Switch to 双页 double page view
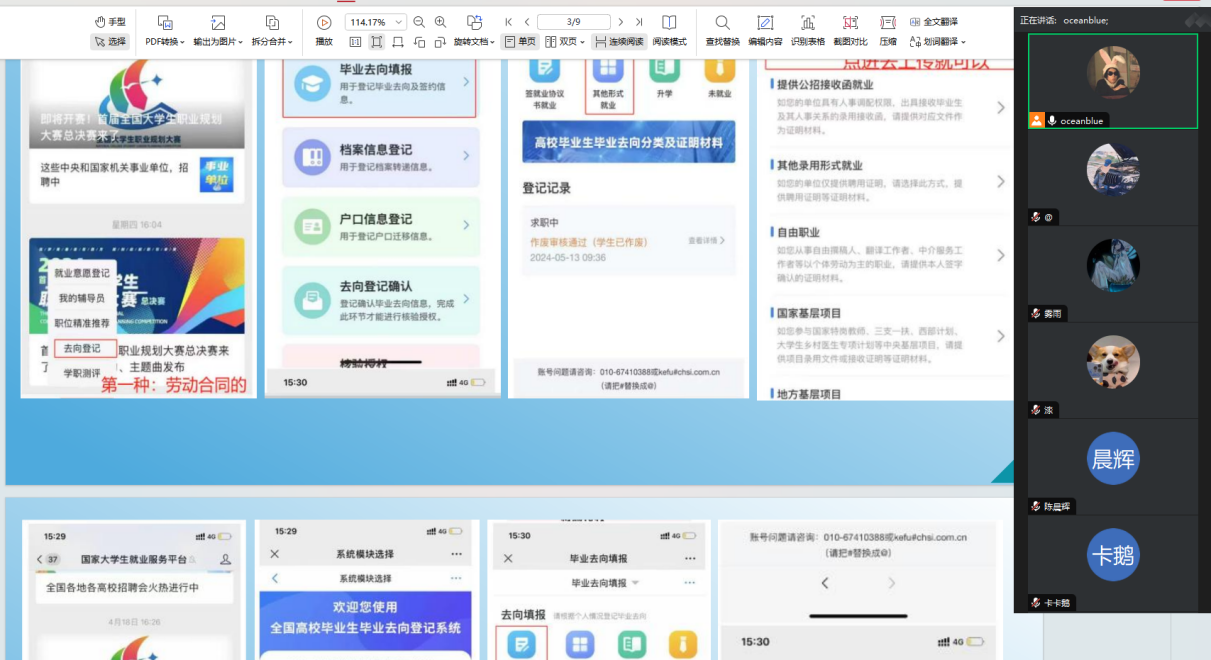The image size is (1211, 660). click(x=565, y=42)
